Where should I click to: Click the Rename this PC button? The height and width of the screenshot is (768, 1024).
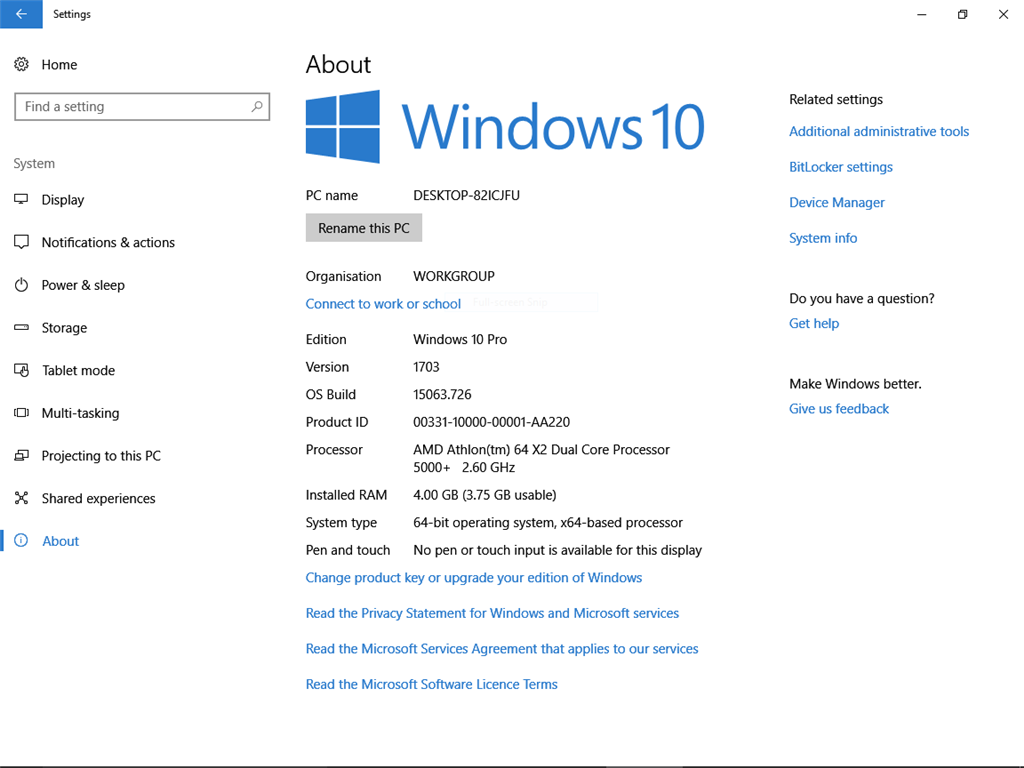(x=364, y=228)
